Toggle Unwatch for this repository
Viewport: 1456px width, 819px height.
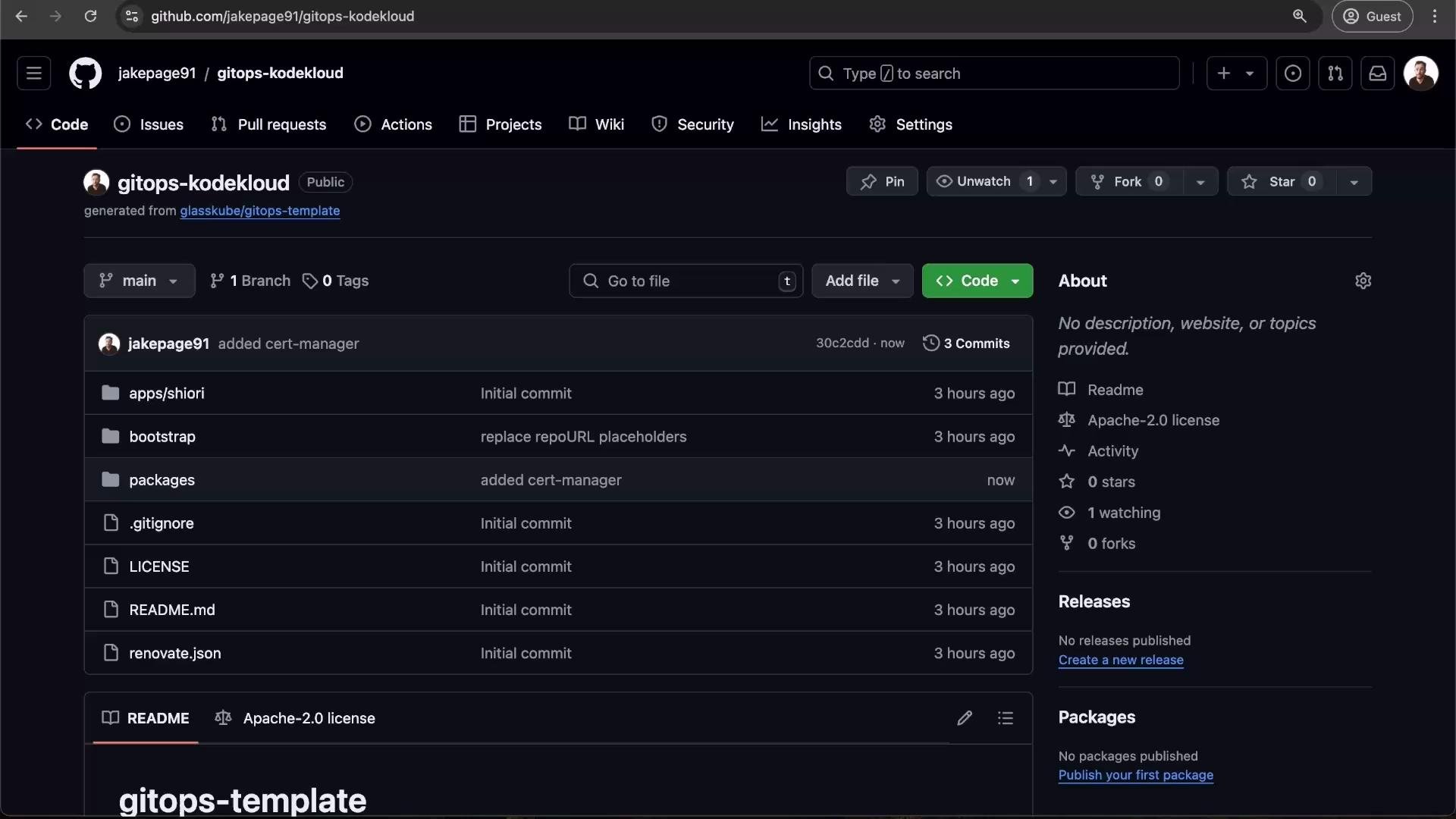(x=984, y=181)
